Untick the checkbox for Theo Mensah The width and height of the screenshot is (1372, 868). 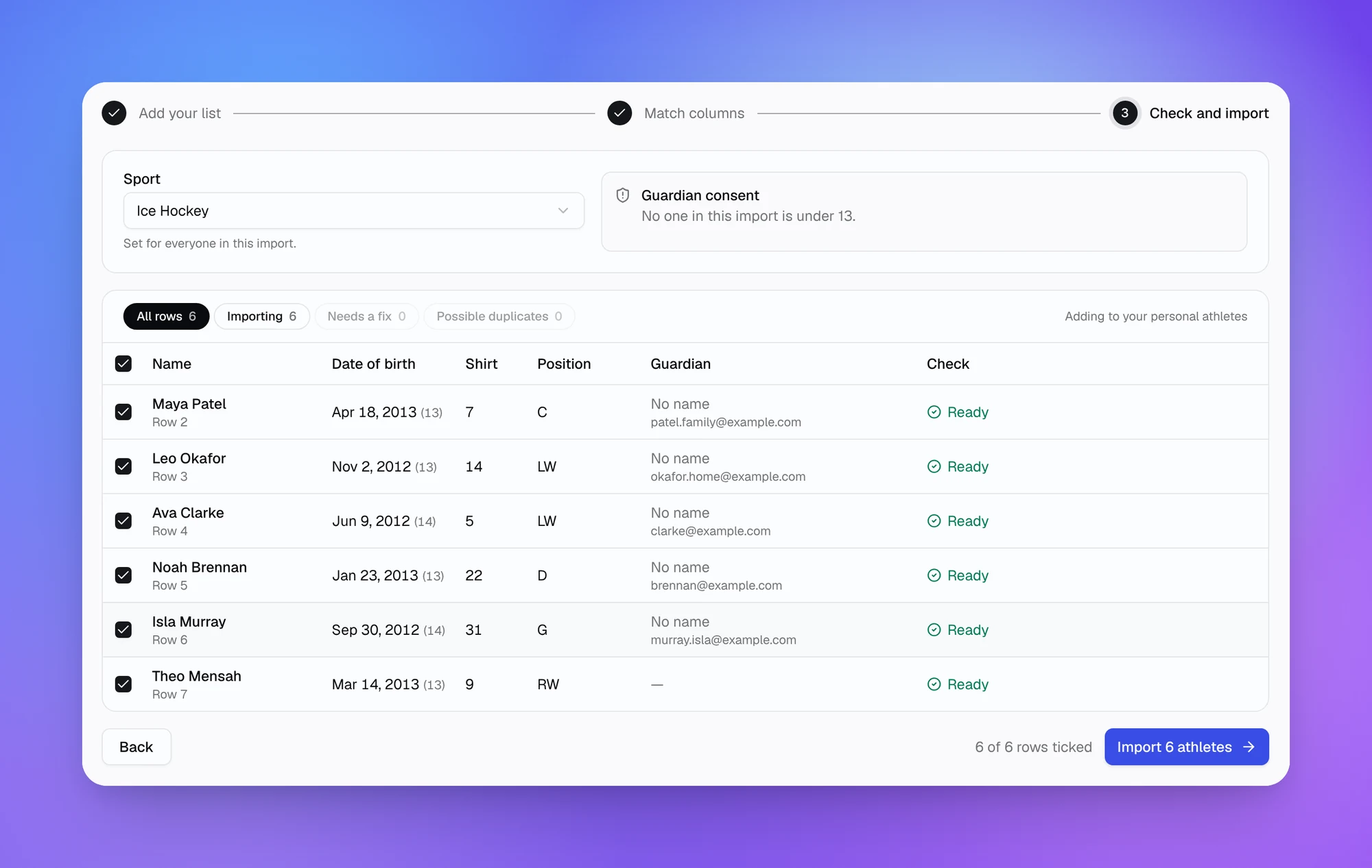123,684
